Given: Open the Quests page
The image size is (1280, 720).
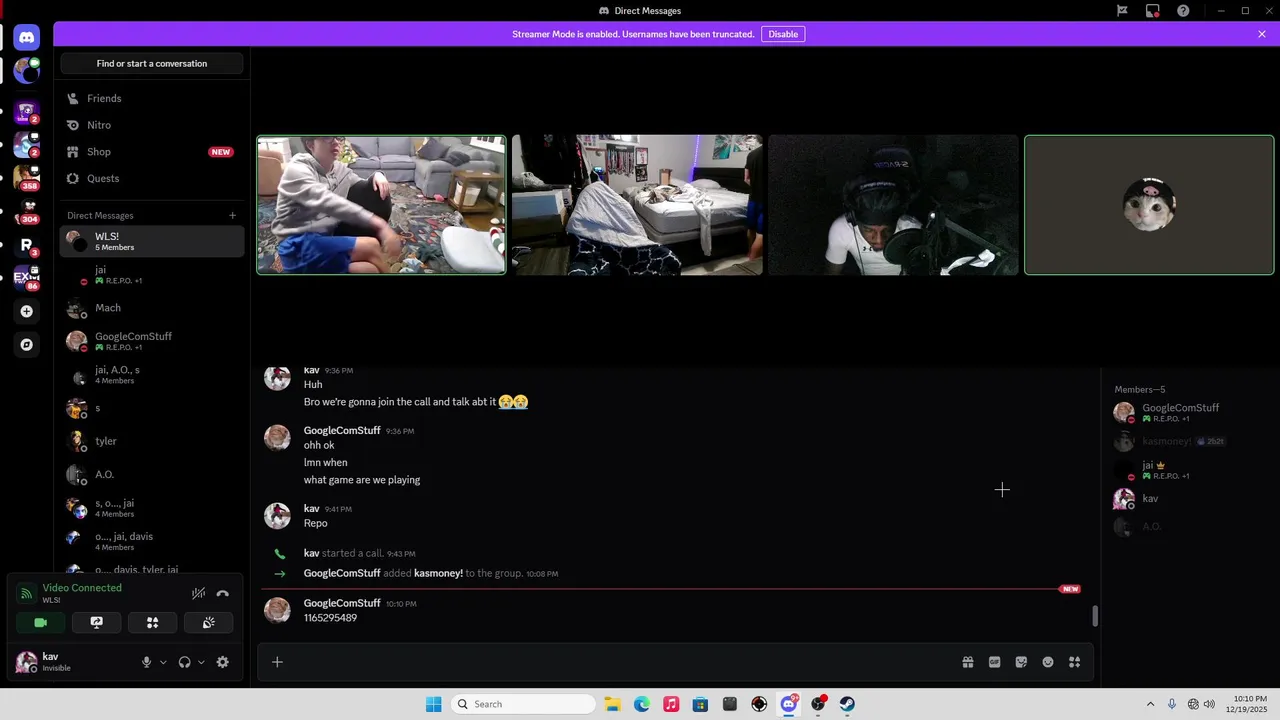Looking at the screenshot, I should click(152, 178).
